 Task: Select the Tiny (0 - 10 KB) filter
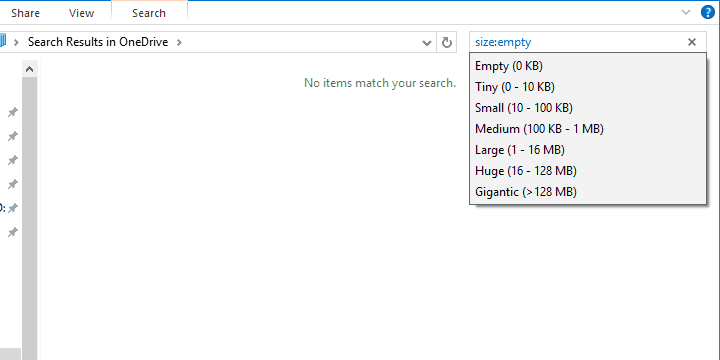tap(588, 87)
